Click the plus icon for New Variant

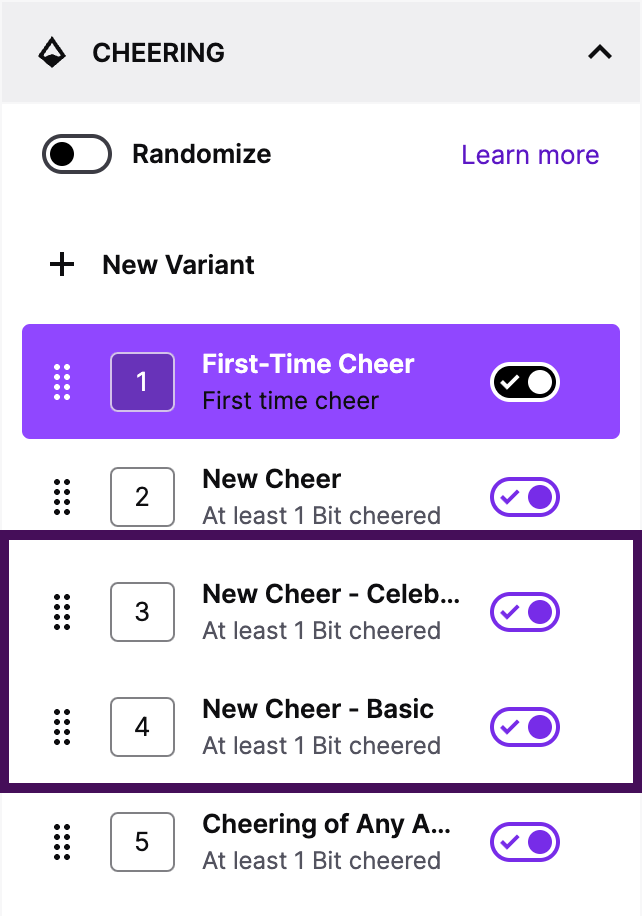tap(63, 265)
